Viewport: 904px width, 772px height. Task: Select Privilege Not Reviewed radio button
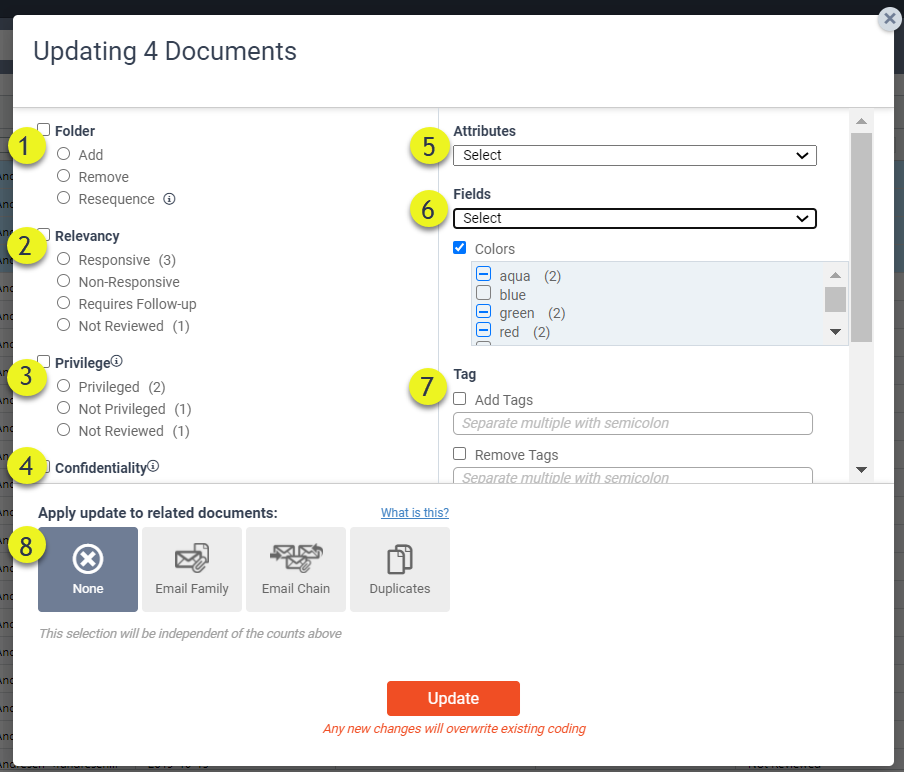(x=63, y=430)
